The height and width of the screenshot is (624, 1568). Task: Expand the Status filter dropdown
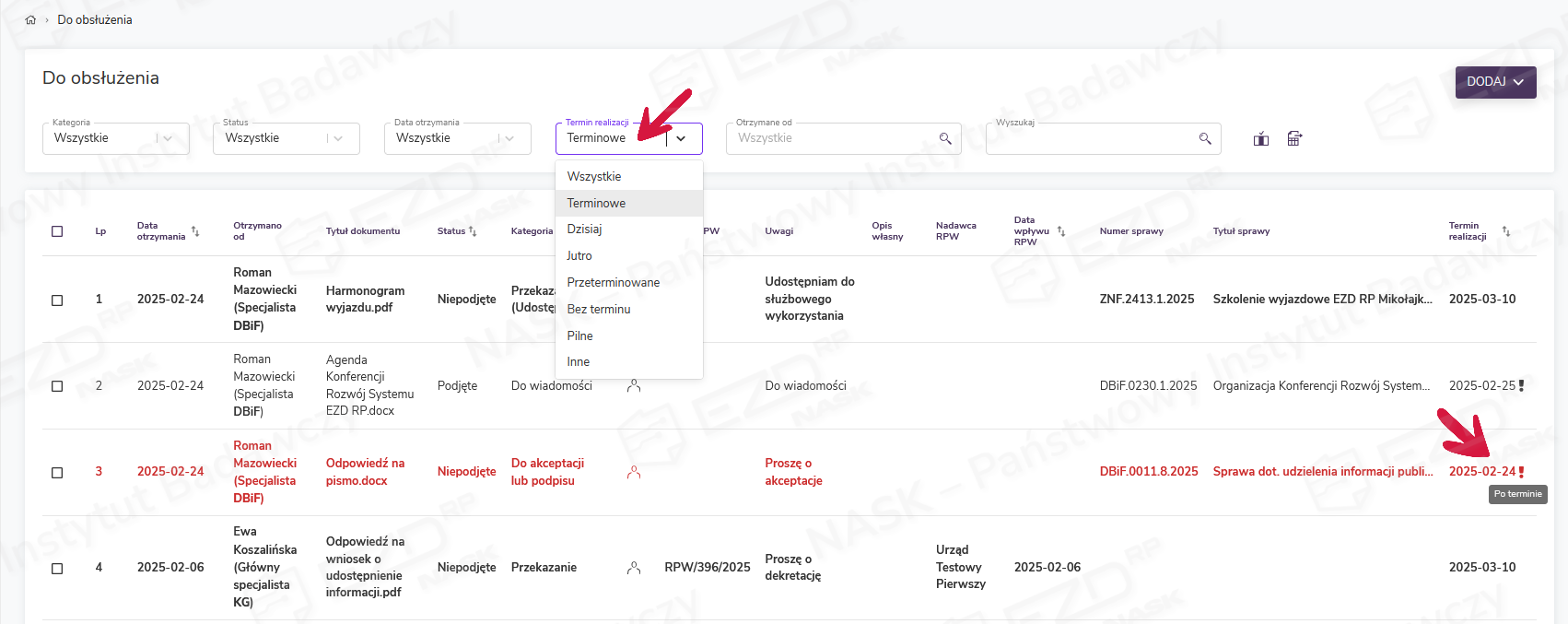point(286,138)
